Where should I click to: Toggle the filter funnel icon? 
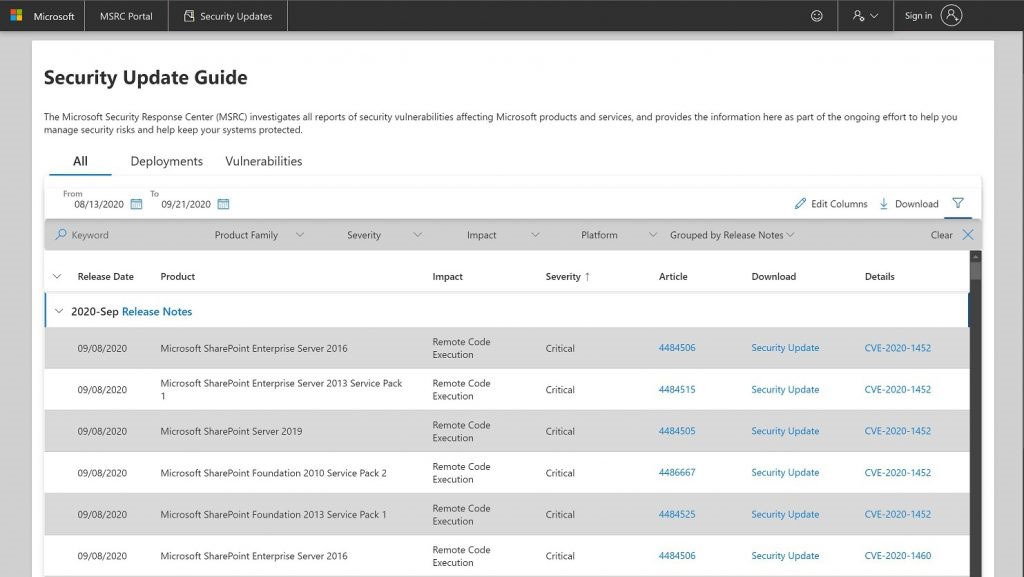(x=958, y=203)
